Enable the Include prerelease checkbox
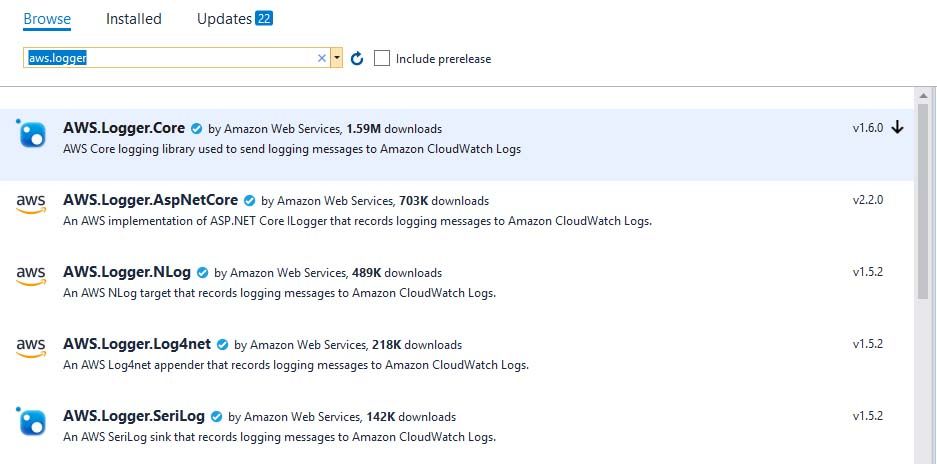 (x=382, y=58)
